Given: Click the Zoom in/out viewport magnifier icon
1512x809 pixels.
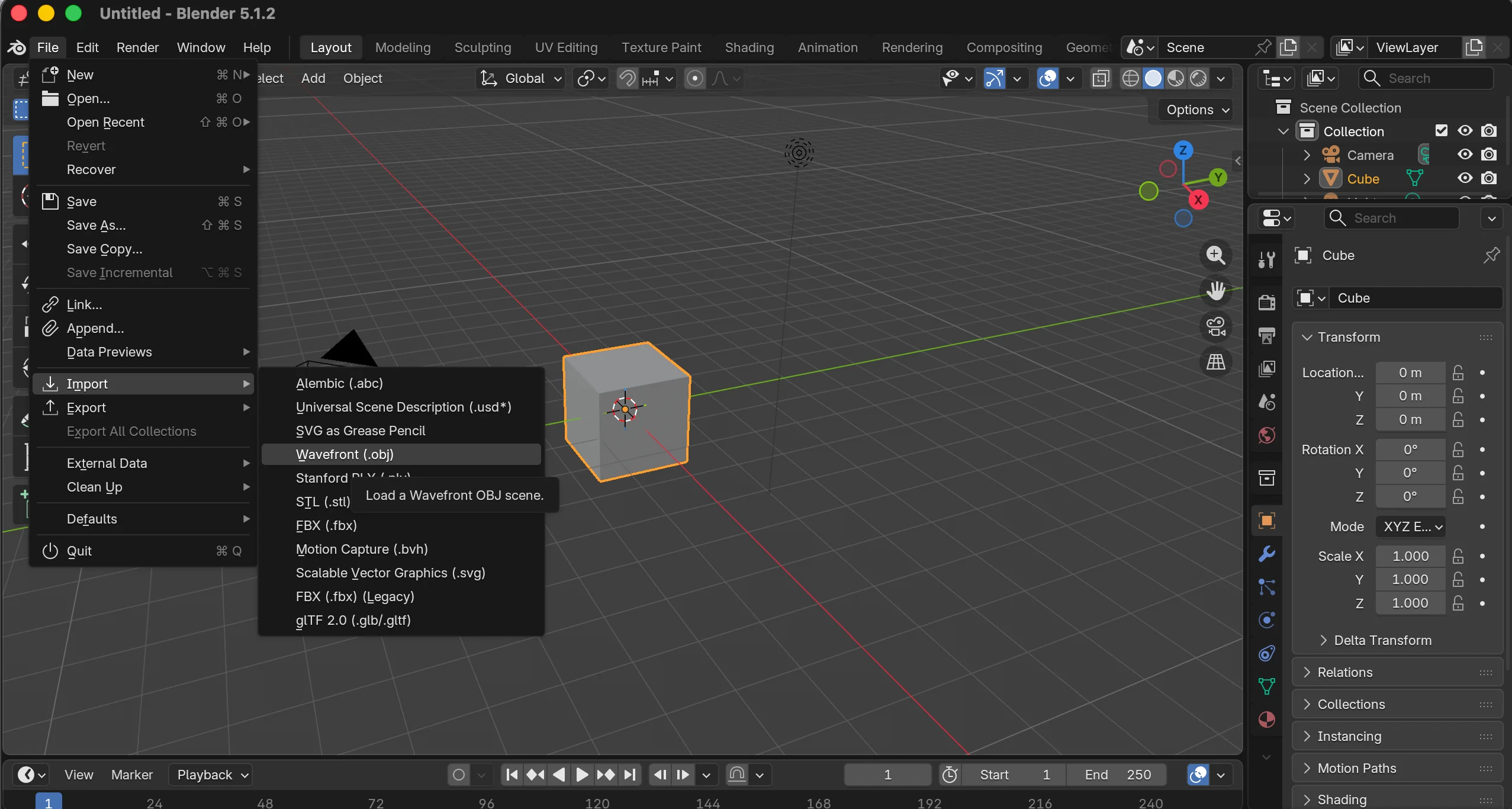Looking at the screenshot, I should (1215, 255).
